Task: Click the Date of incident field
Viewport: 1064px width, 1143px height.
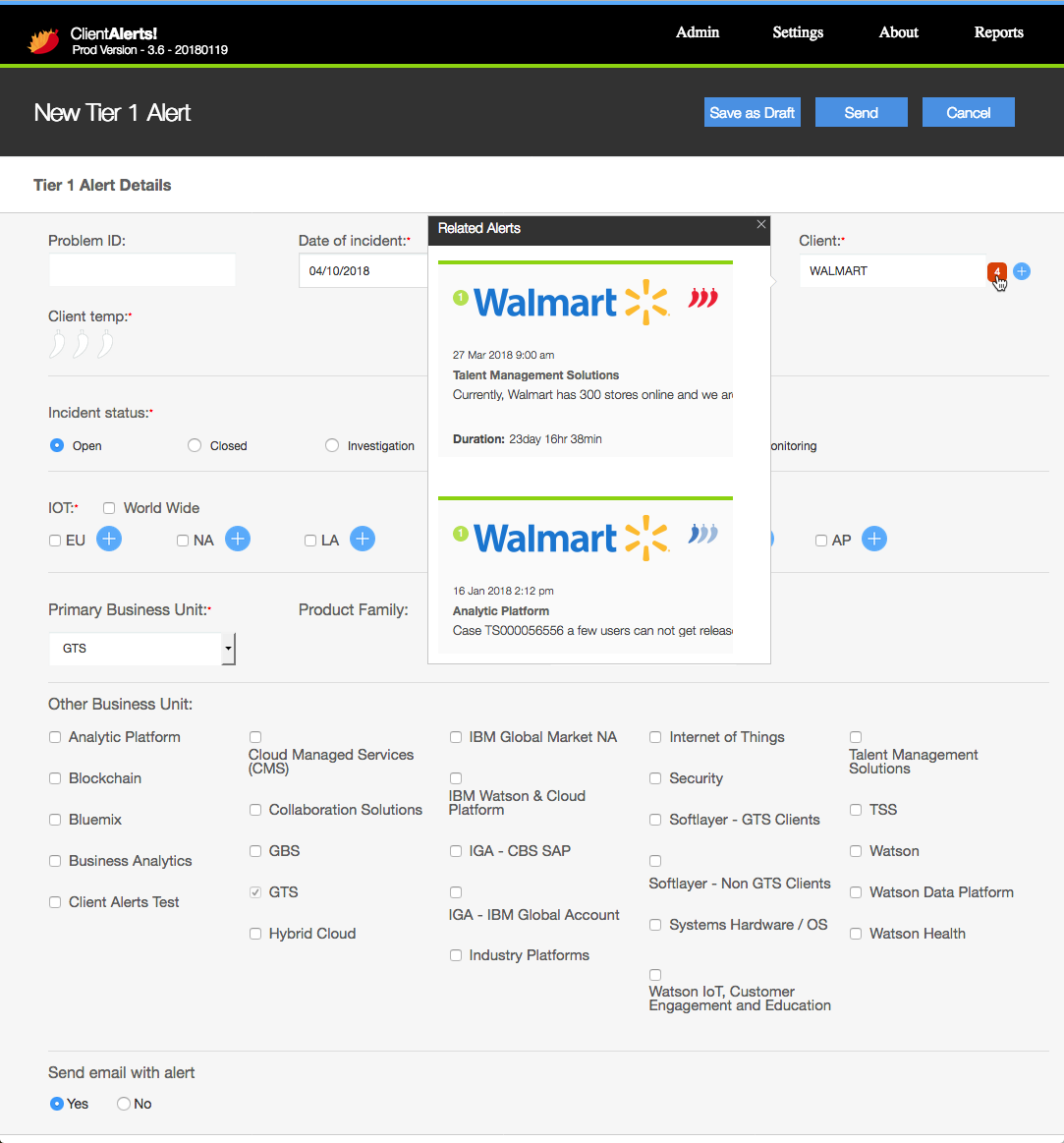Action: [363, 270]
